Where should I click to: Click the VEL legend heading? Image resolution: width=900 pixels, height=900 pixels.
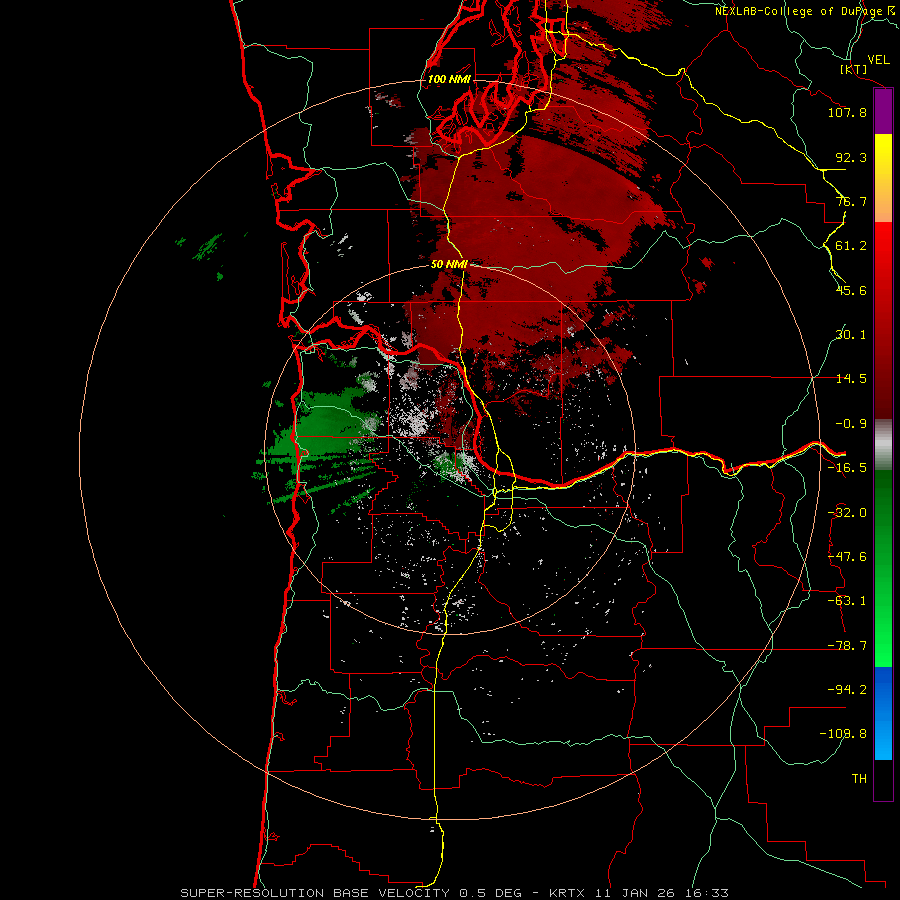point(878,60)
